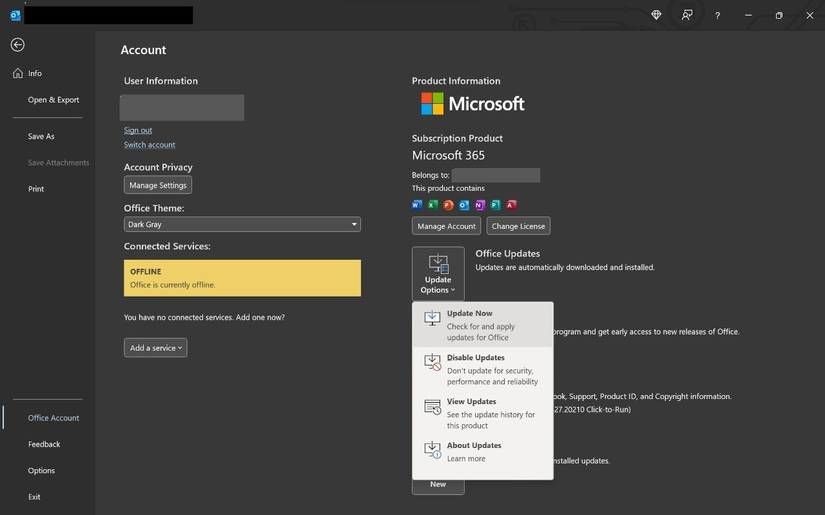Select Disable Updates option

pos(482,369)
